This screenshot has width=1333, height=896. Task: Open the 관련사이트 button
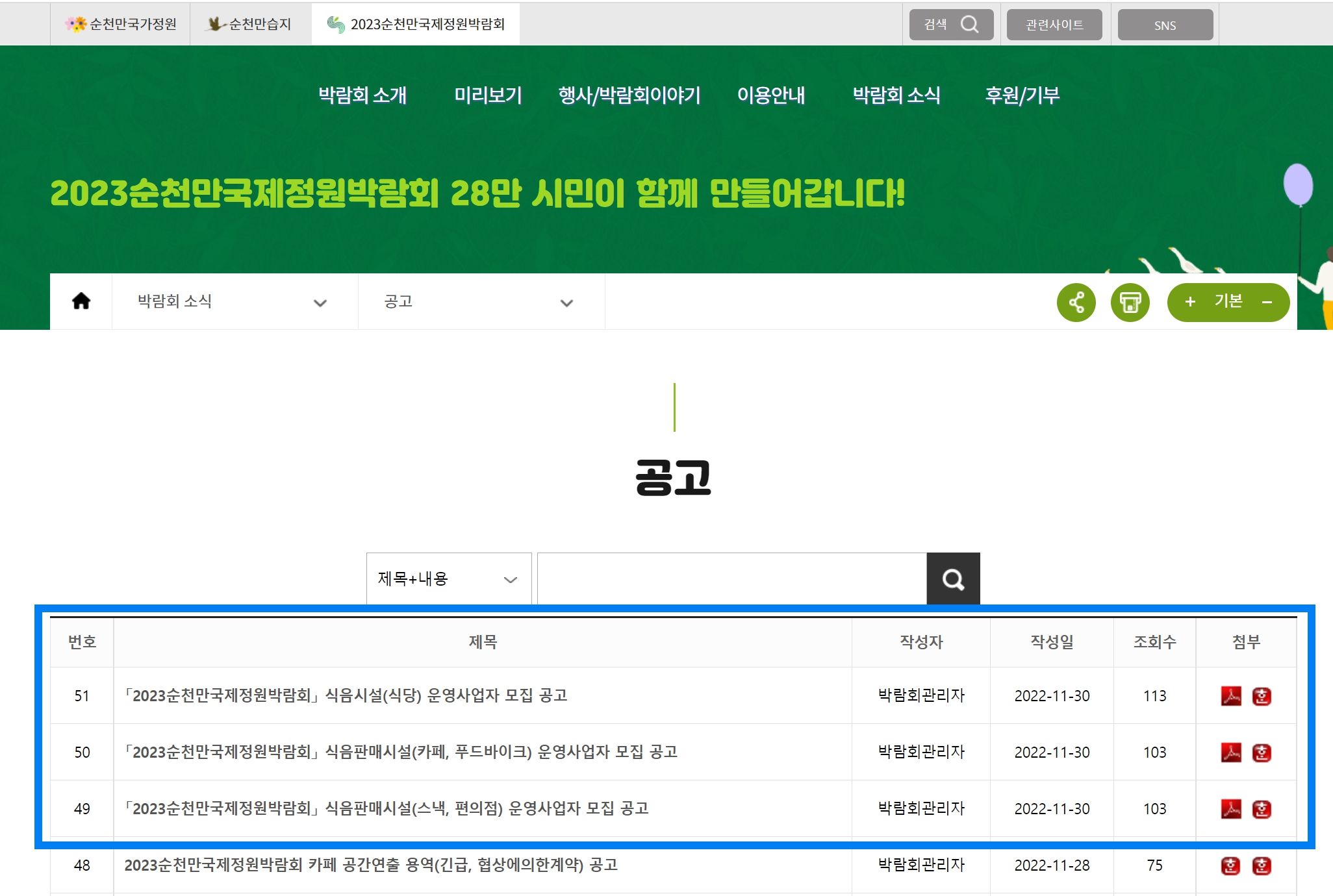tap(1054, 25)
